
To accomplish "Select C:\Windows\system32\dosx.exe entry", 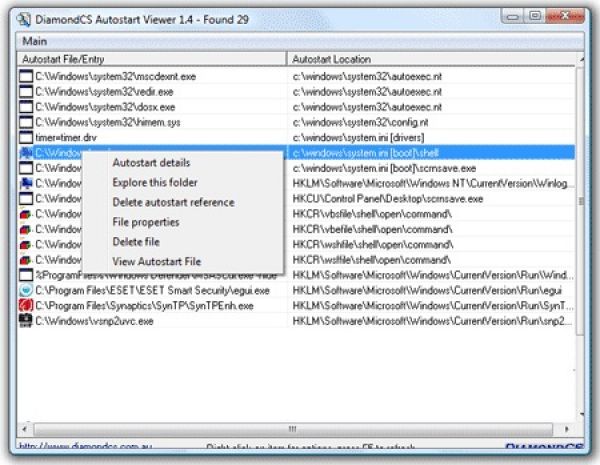I will [x=105, y=107].
